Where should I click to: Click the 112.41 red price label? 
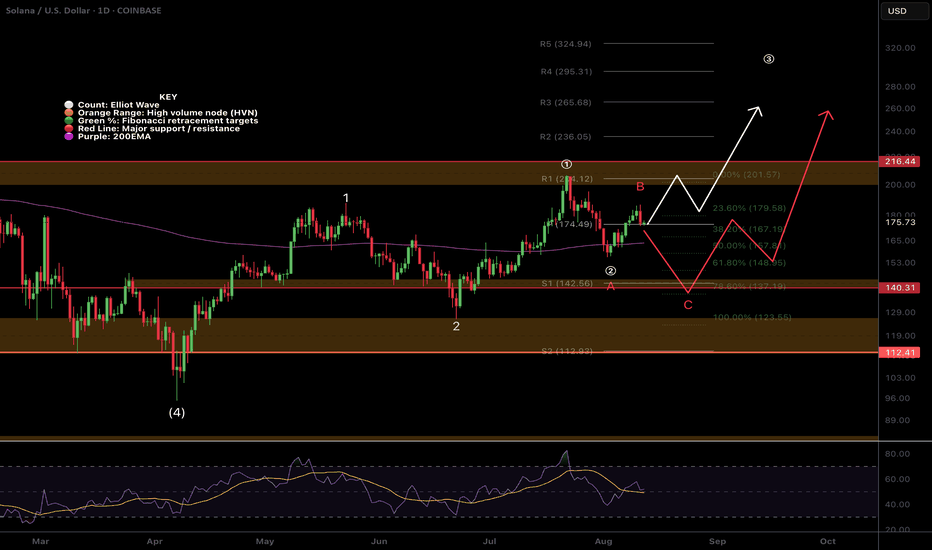tap(900, 353)
